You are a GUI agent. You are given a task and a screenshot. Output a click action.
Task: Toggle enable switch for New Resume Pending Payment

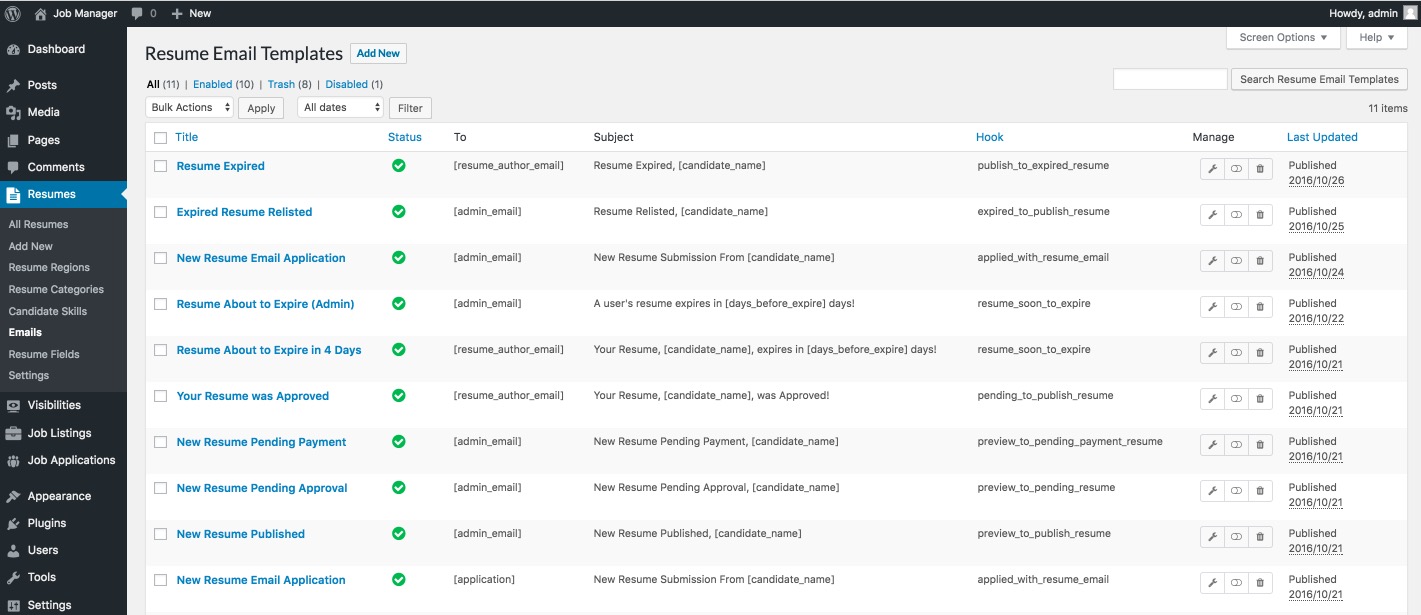tap(1236, 446)
